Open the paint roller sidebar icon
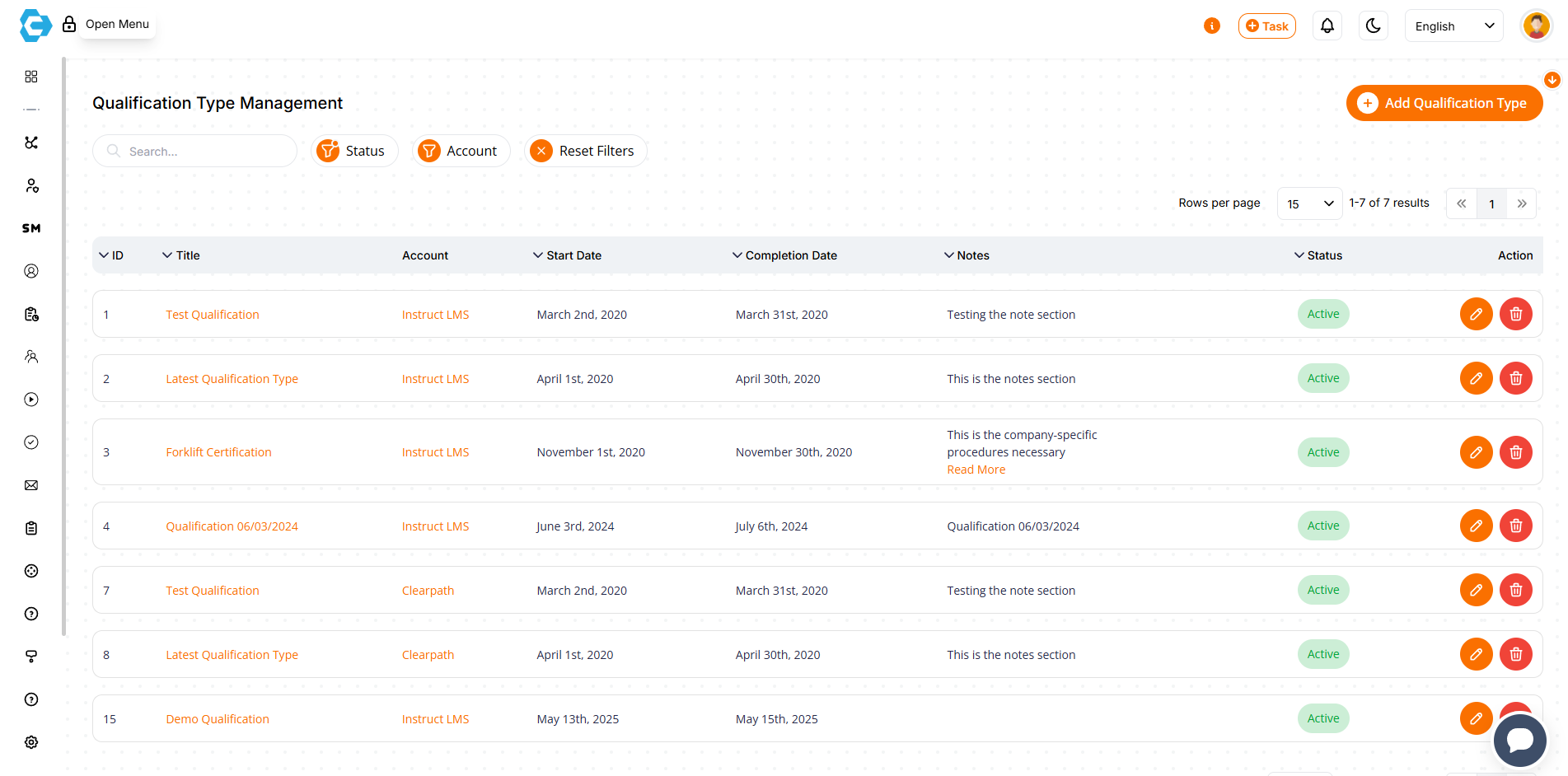 31,657
